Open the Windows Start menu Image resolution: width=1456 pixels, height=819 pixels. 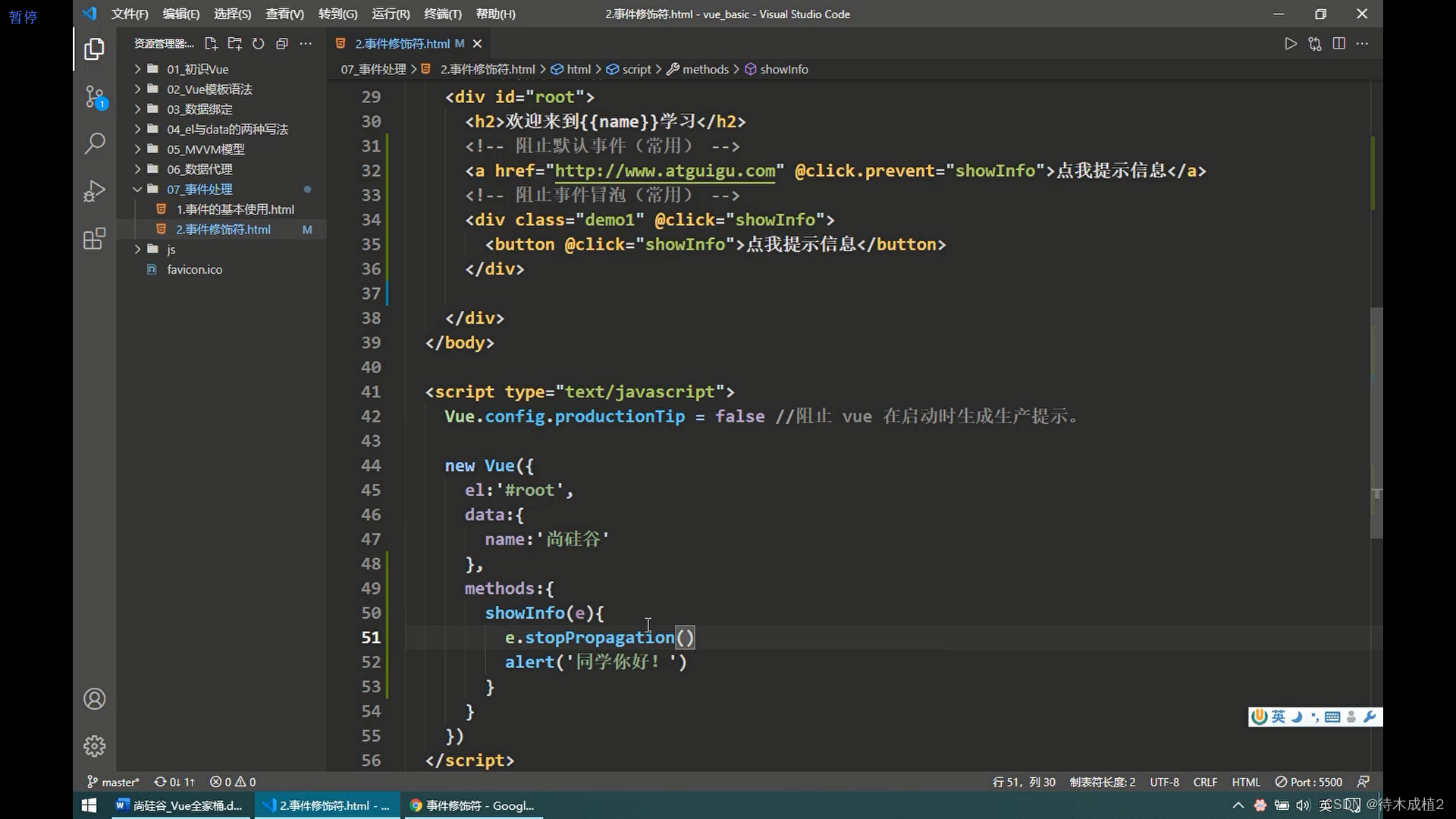click(89, 805)
